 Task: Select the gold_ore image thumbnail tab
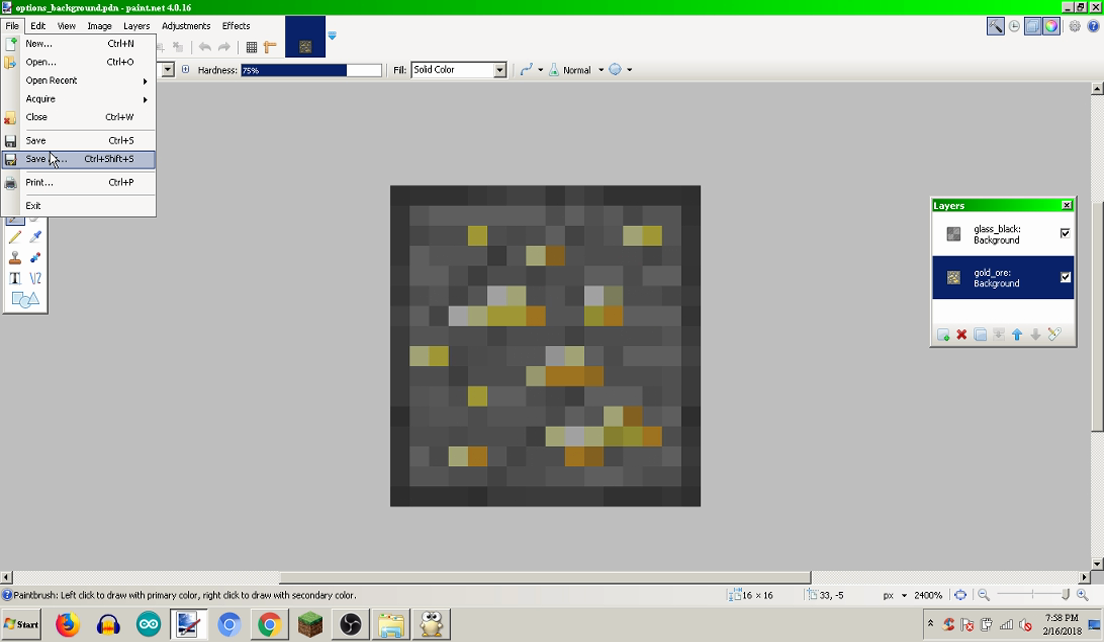pos(305,37)
